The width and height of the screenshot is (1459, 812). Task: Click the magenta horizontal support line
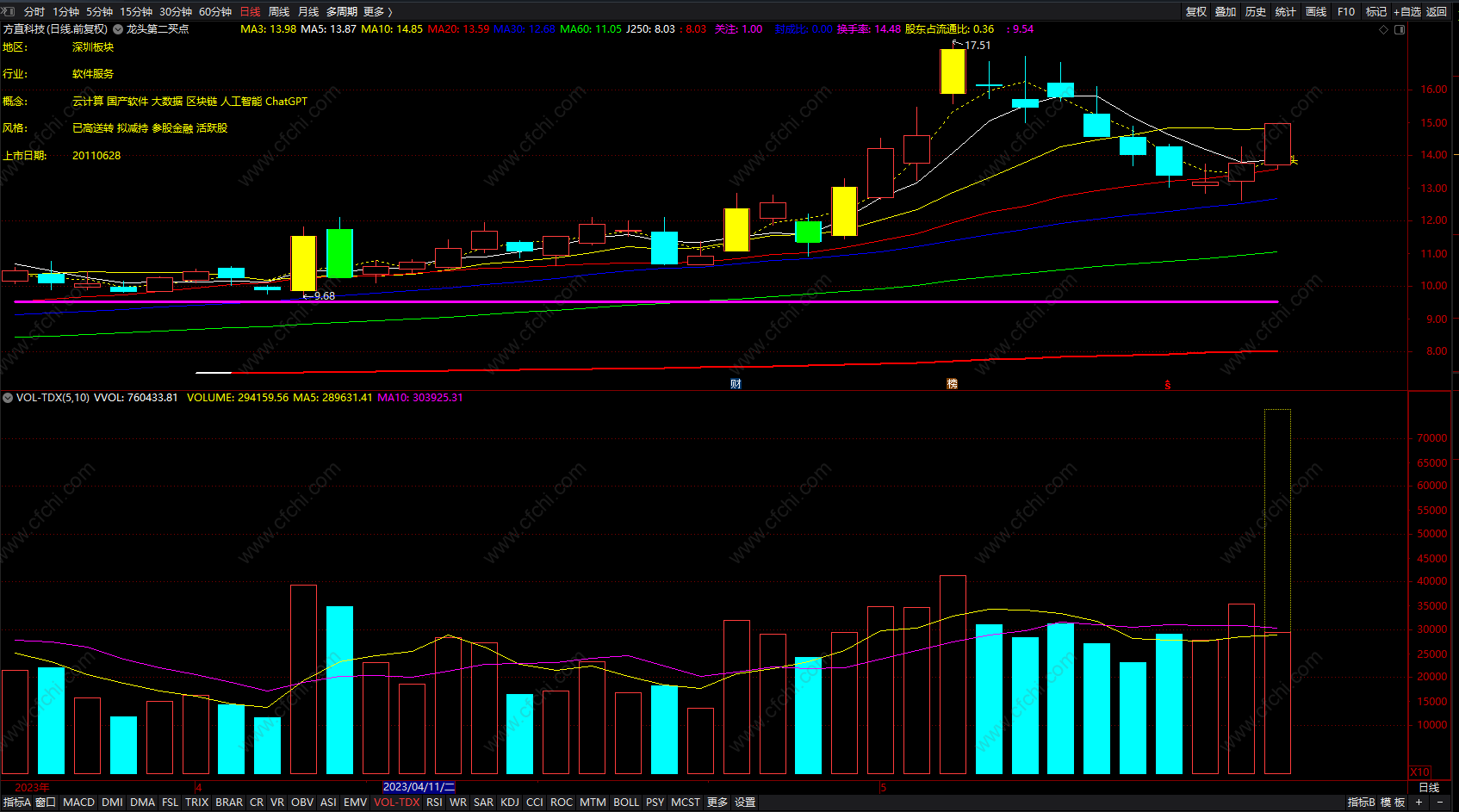[646, 301]
